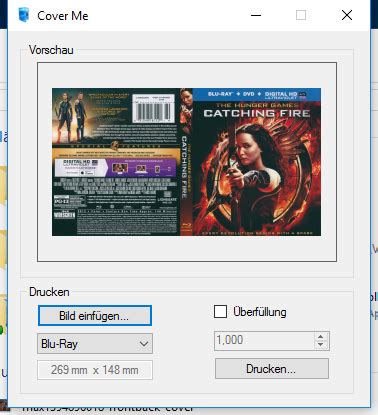Click the Cover Me app icon in title bar
This screenshot has width=378, height=415.
coord(23,15)
